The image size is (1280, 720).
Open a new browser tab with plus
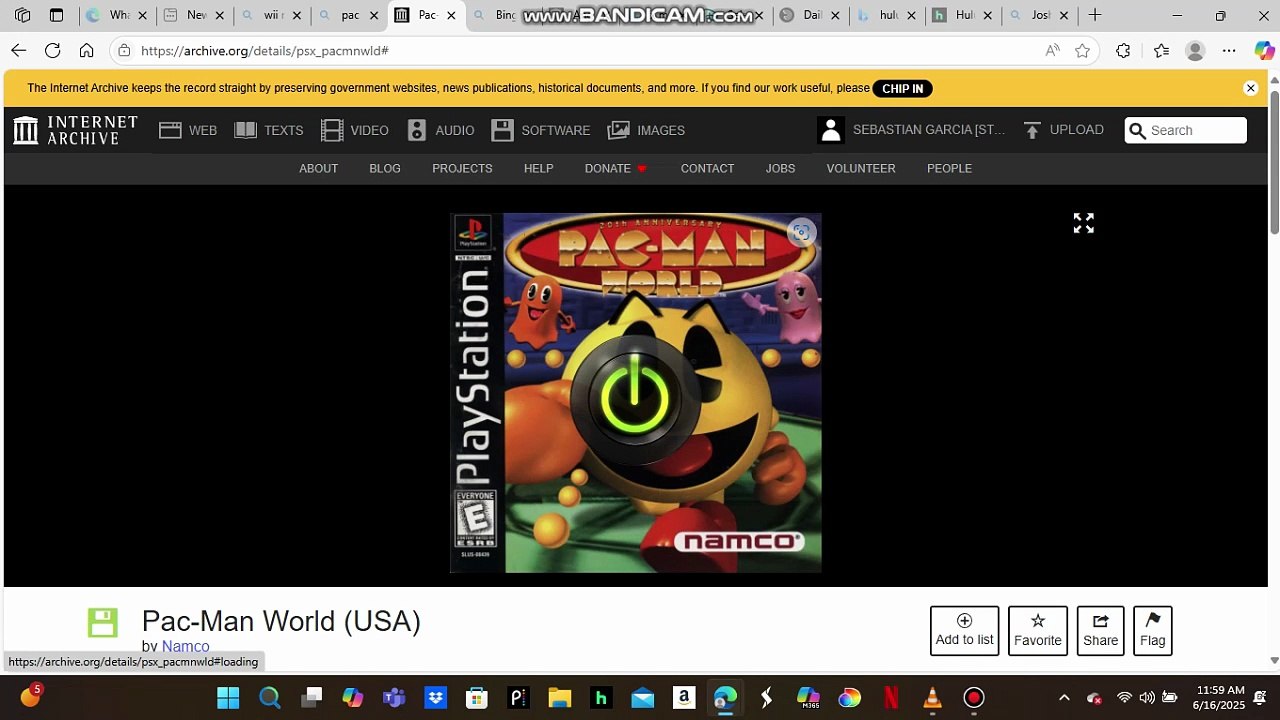(x=1095, y=15)
